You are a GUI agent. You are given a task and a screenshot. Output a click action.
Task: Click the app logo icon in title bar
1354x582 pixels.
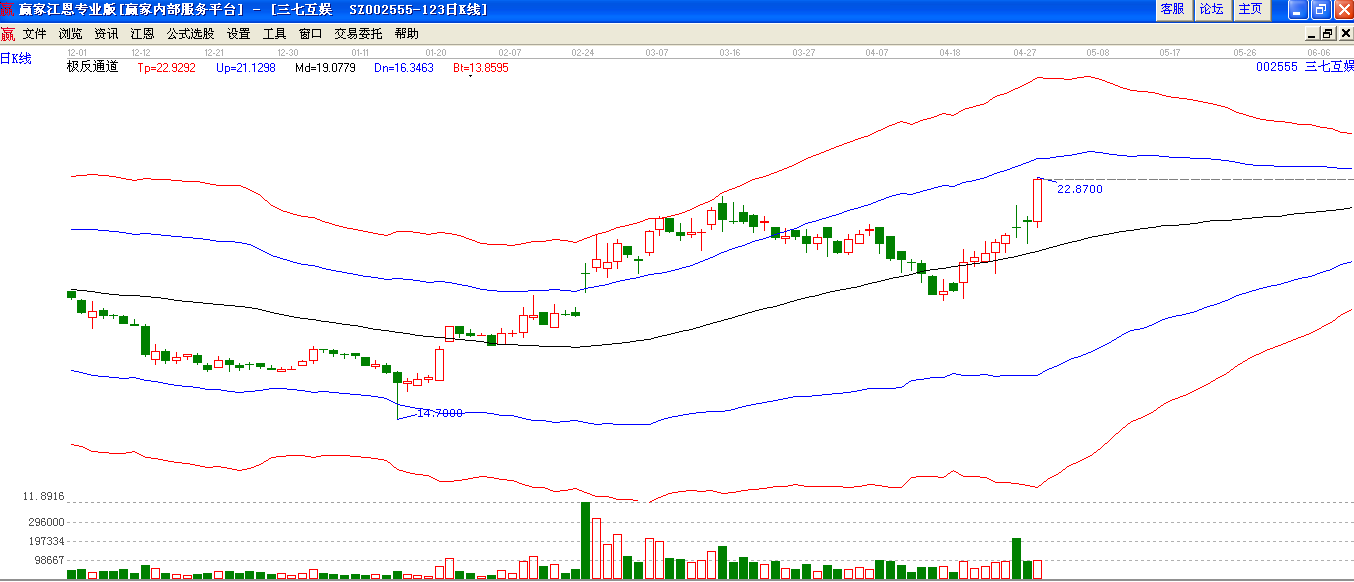8,9
